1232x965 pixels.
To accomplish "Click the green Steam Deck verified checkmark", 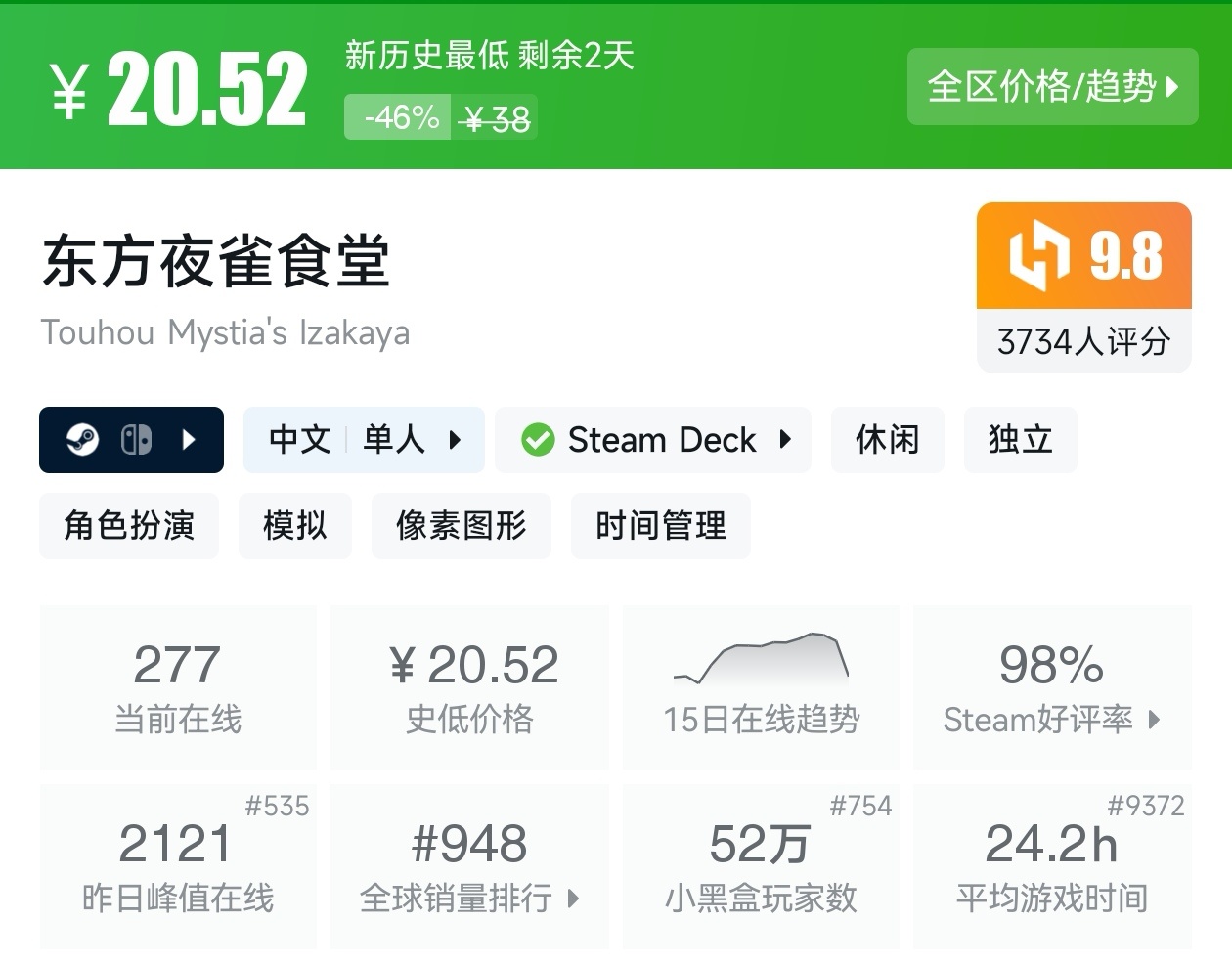I will (537, 440).
